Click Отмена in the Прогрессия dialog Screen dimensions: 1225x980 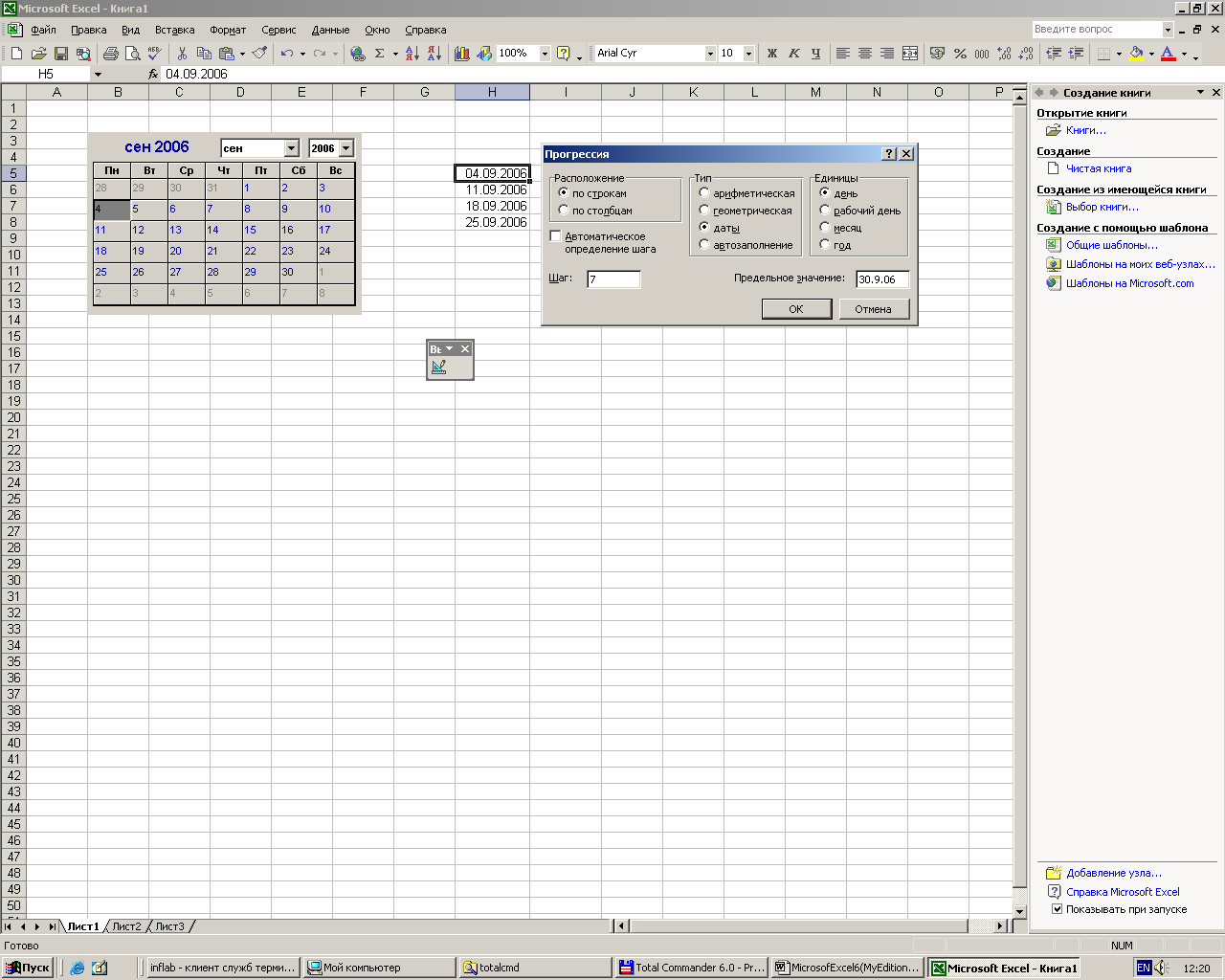(x=873, y=309)
